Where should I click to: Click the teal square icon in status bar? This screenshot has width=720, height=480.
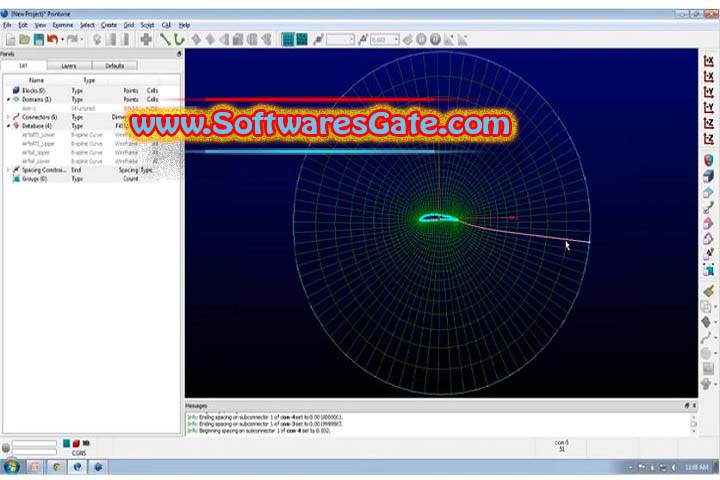coord(67,443)
